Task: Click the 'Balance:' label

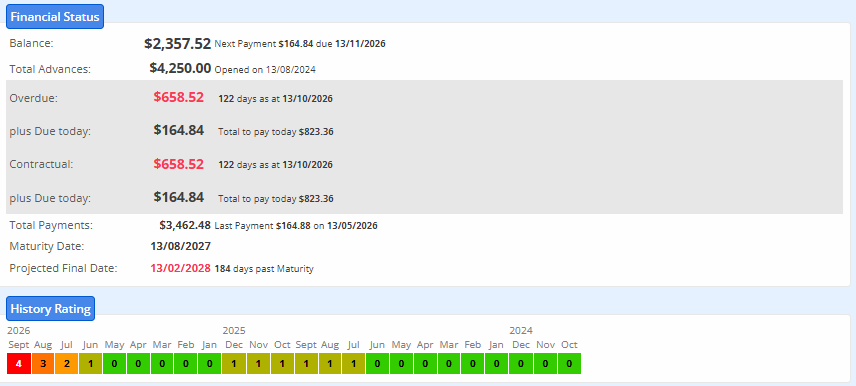Action: click(31, 43)
